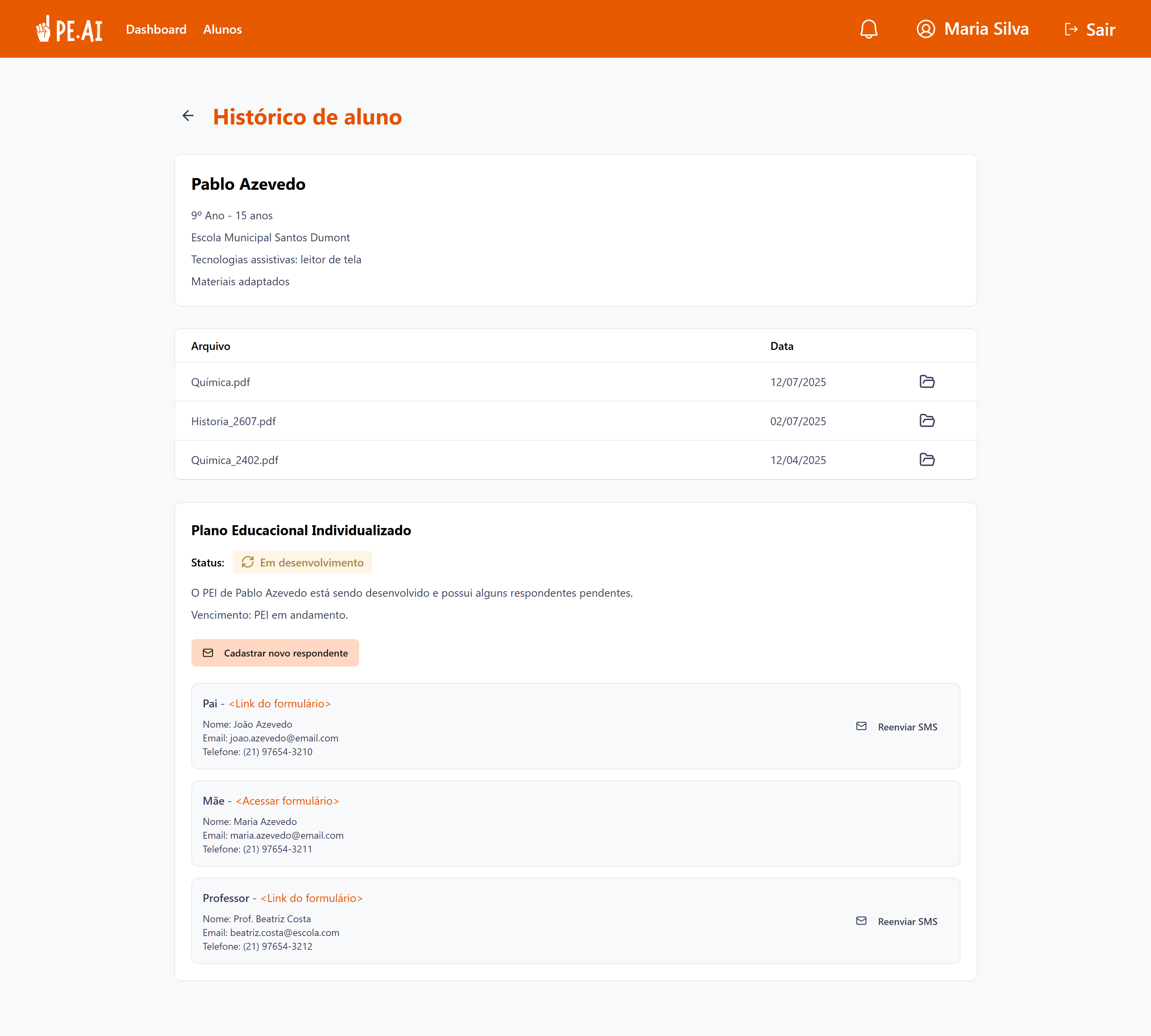Image resolution: width=1151 pixels, height=1036 pixels.
Task: Open folder icon for Química.pdf
Action: point(927,382)
